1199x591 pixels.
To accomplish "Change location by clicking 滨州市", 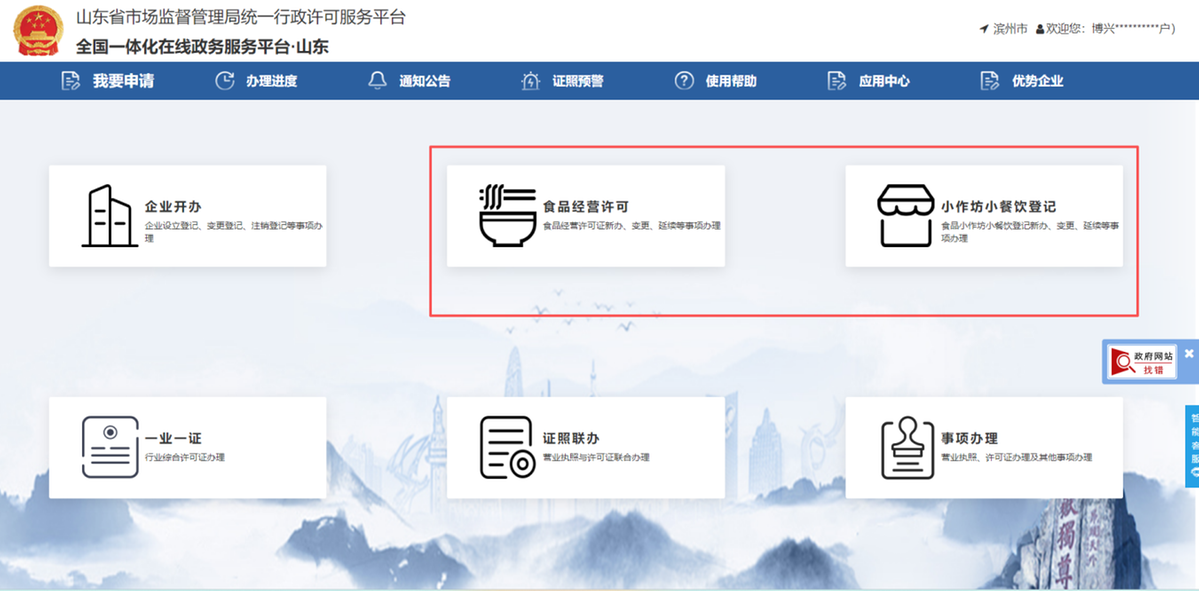I will [x=1009, y=29].
